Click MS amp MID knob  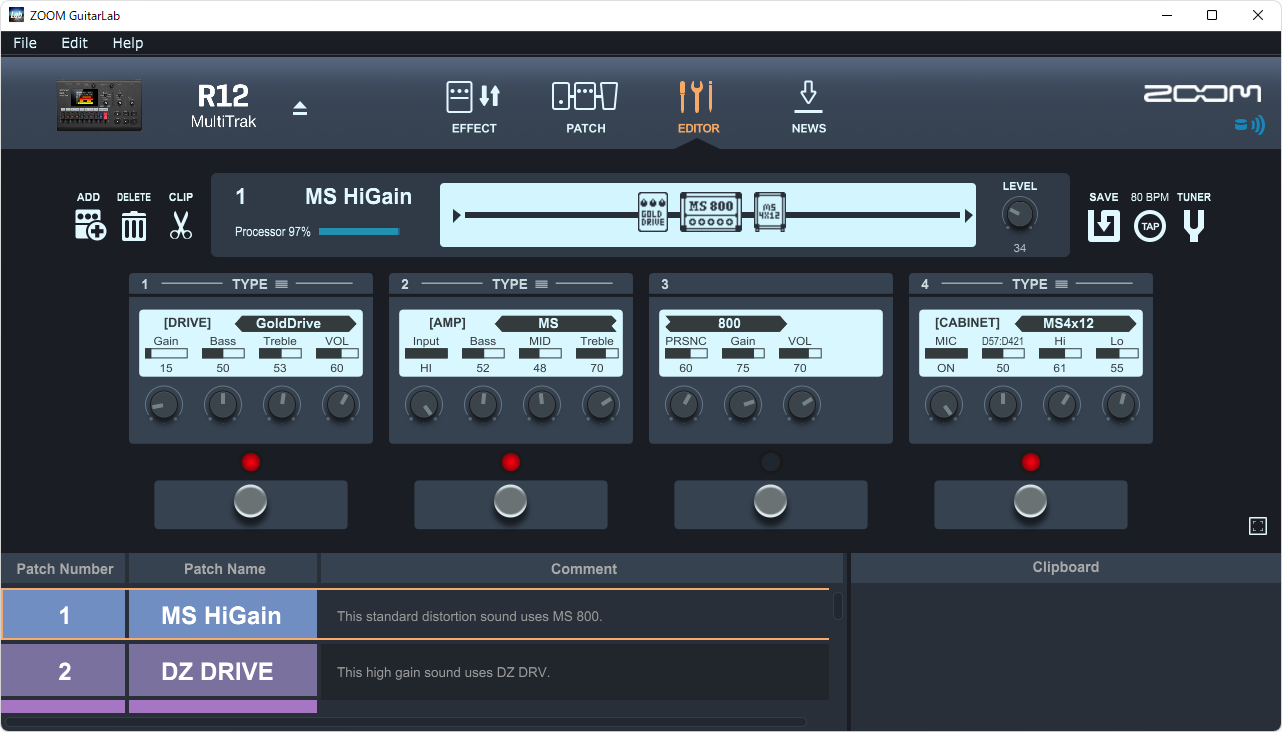[x=541, y=405]
